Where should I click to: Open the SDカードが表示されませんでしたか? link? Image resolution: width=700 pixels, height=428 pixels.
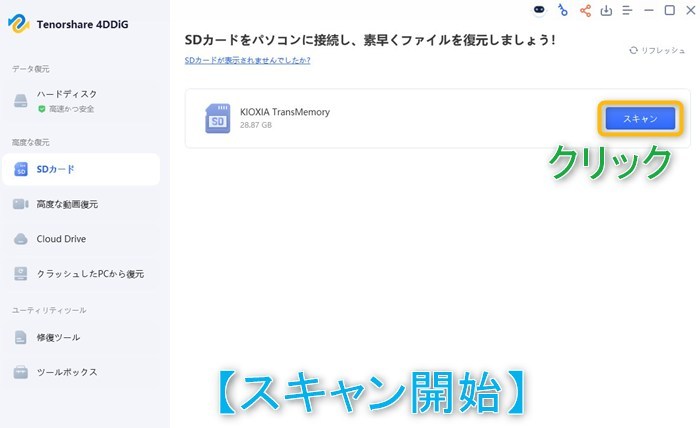pos(247,60)
